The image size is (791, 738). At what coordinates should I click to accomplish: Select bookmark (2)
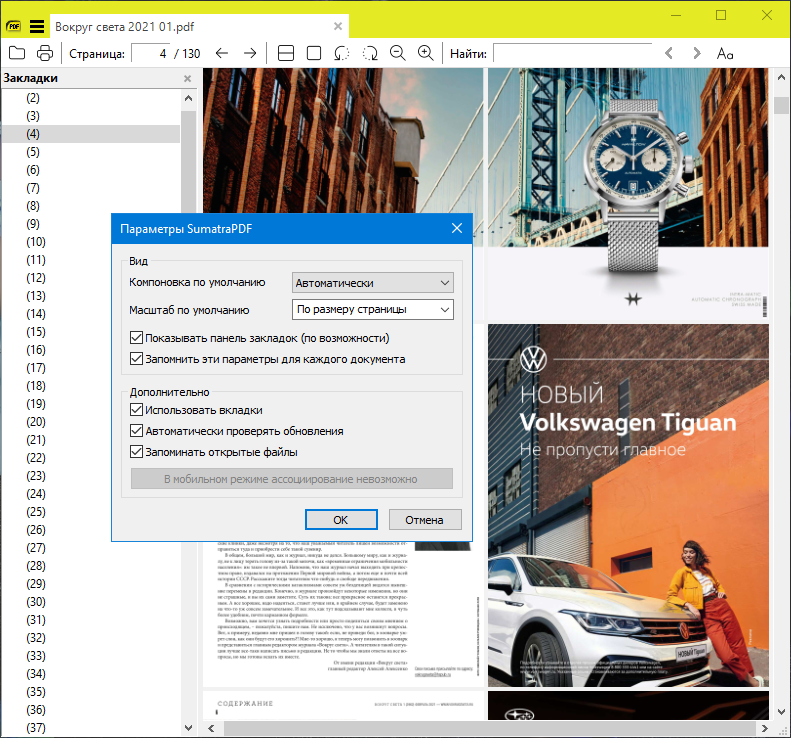33,98
